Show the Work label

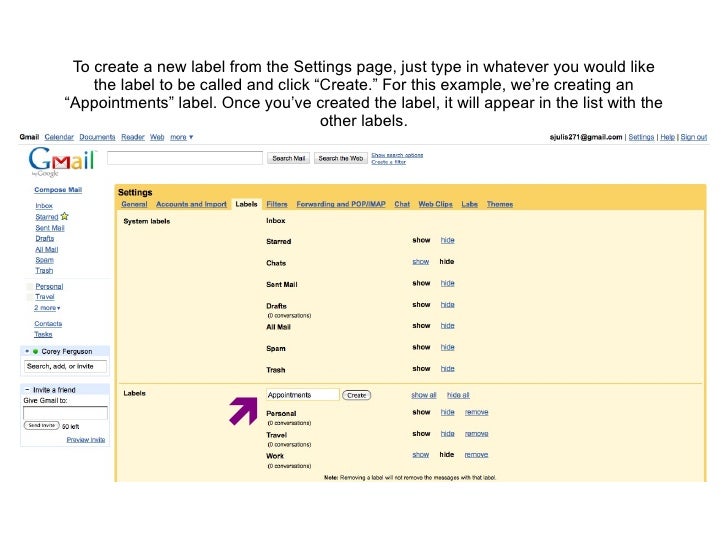tap(421, 455)
